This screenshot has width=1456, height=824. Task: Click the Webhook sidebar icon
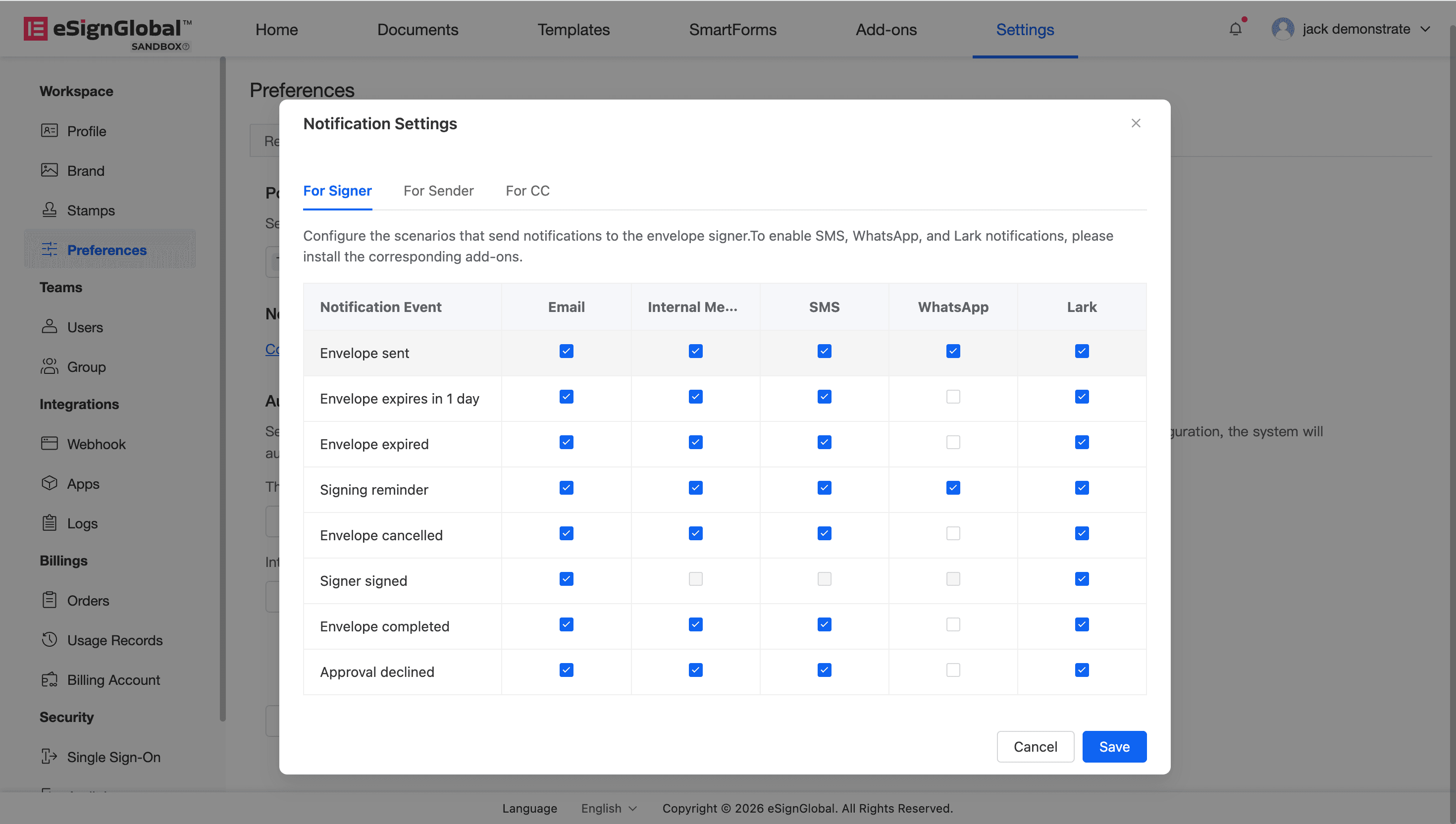pyautogui.click(x=49, y=444)
